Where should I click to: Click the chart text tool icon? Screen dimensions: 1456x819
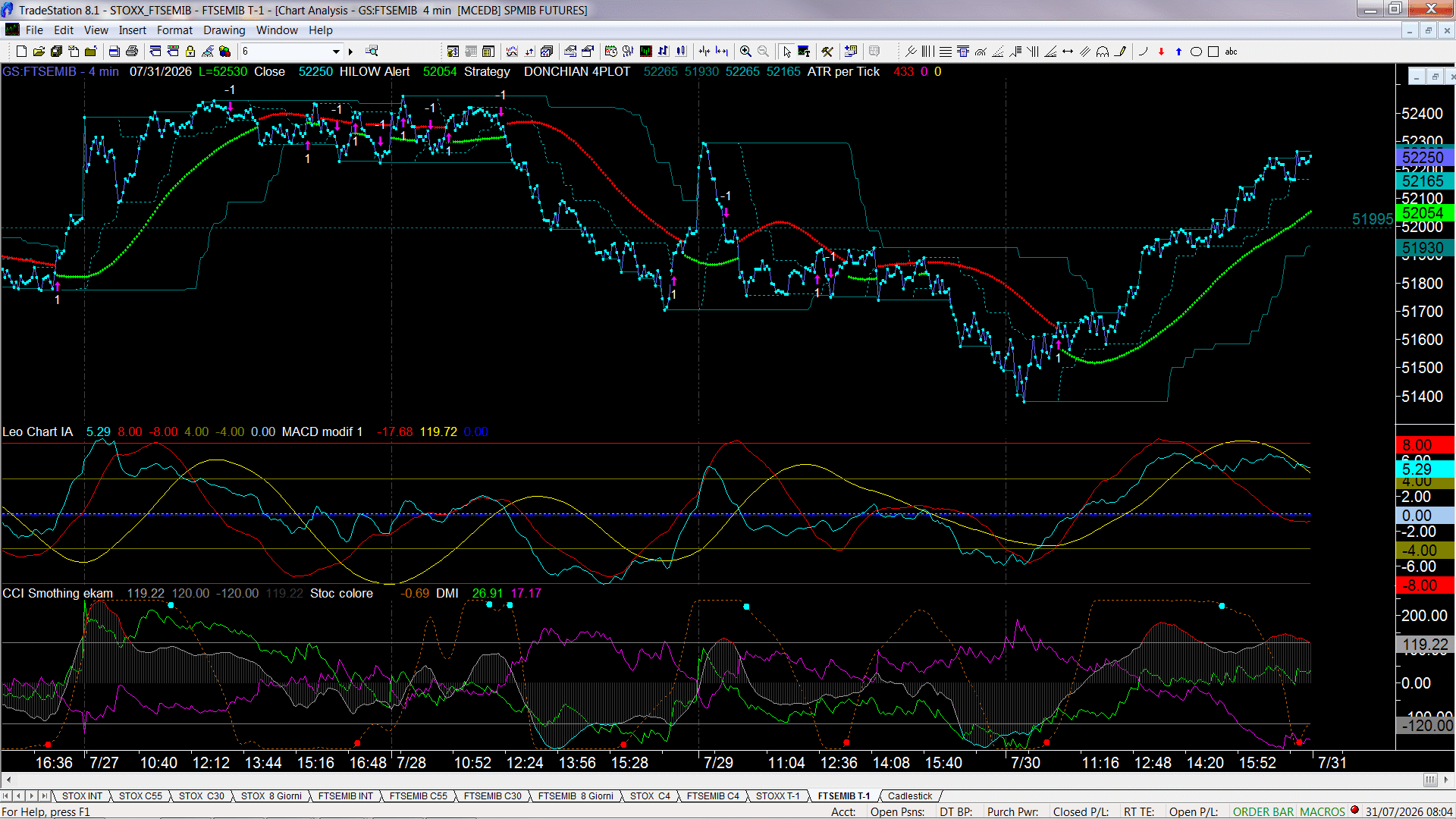(804, 52)
